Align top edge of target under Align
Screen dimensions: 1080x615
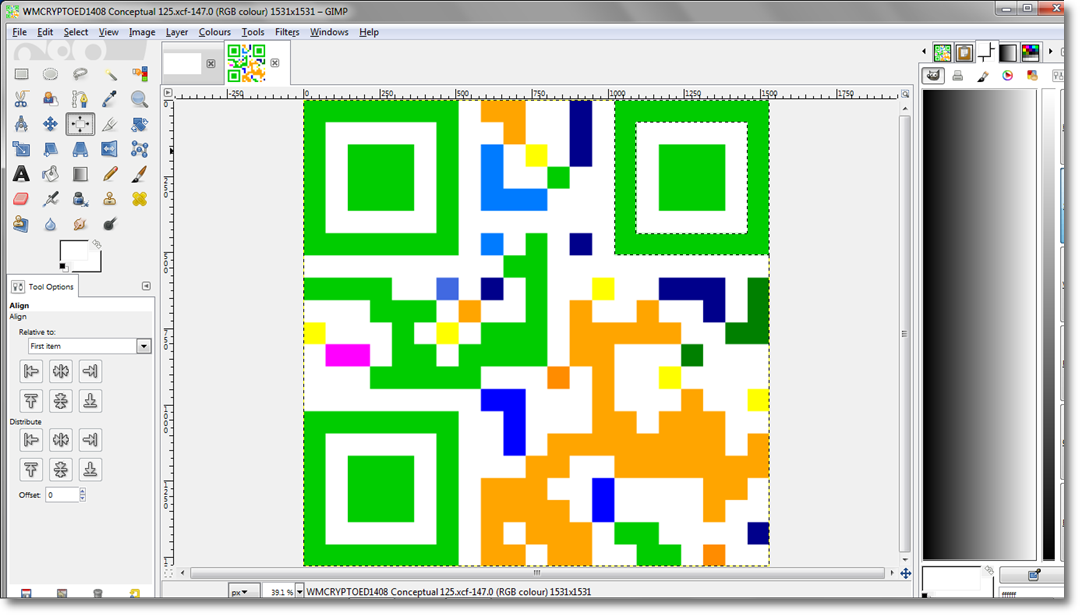point(31,401)
